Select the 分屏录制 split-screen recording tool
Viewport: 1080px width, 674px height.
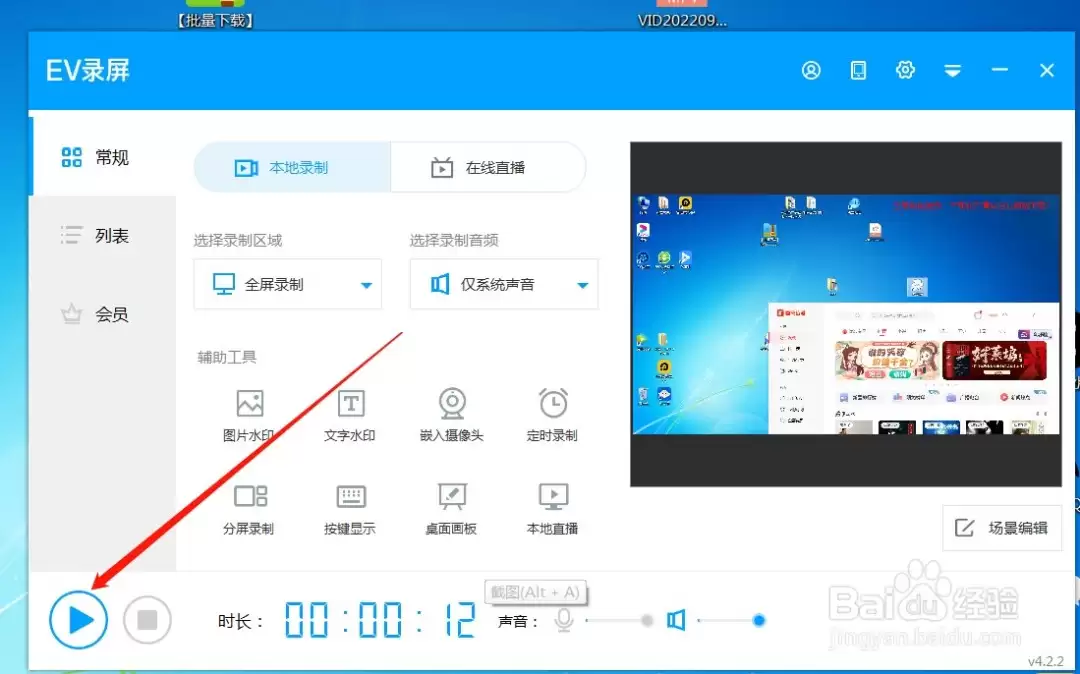tap(249, 509)
